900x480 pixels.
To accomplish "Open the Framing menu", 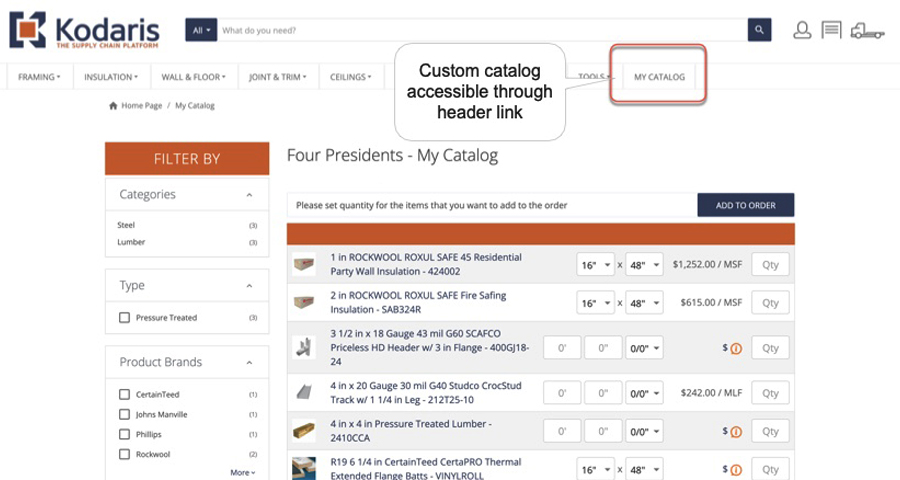I will (x=39, y=77).
